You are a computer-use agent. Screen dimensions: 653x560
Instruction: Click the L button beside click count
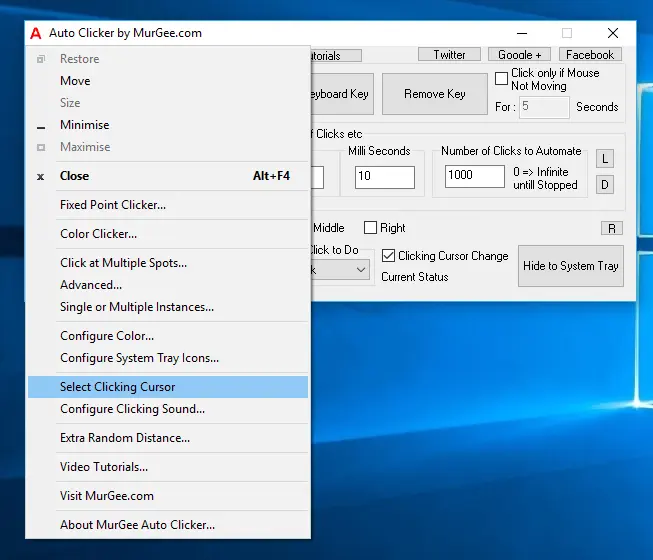pos(605,159)
